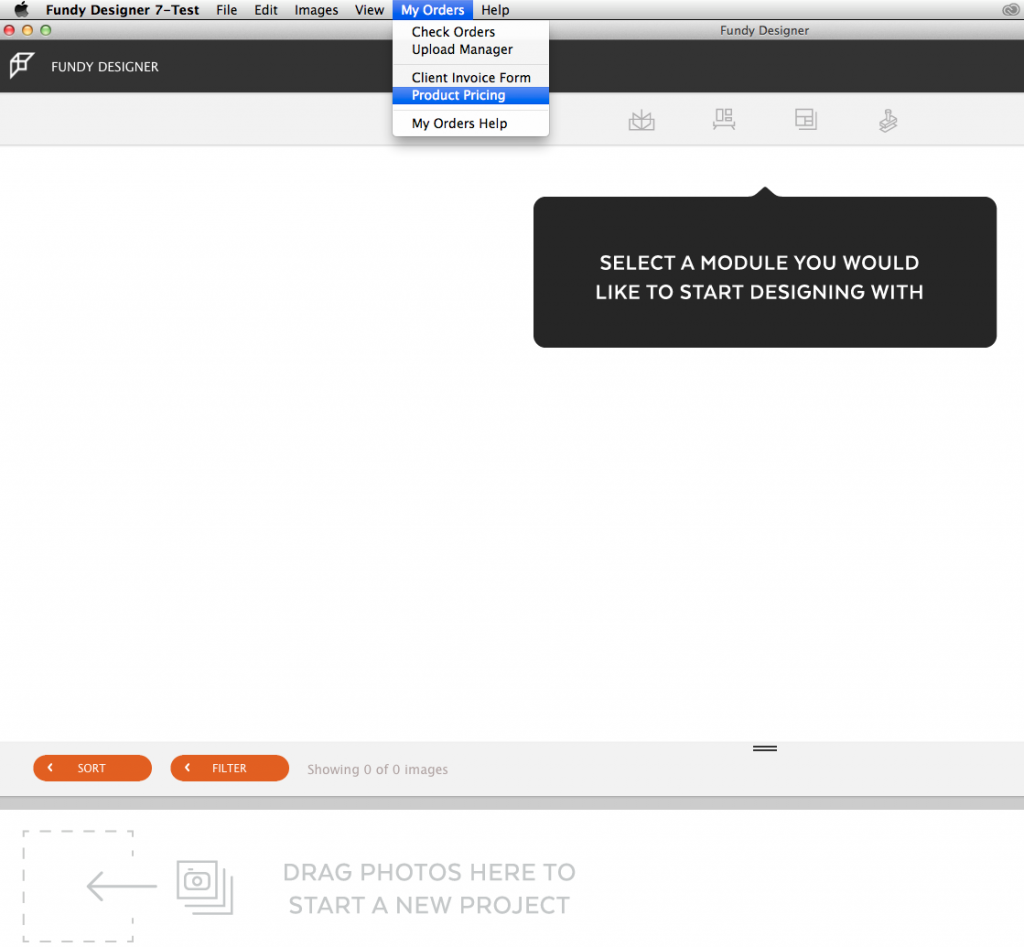Click the Creative Cloud menu bar icon
1024x947 pixels.
1010,10
